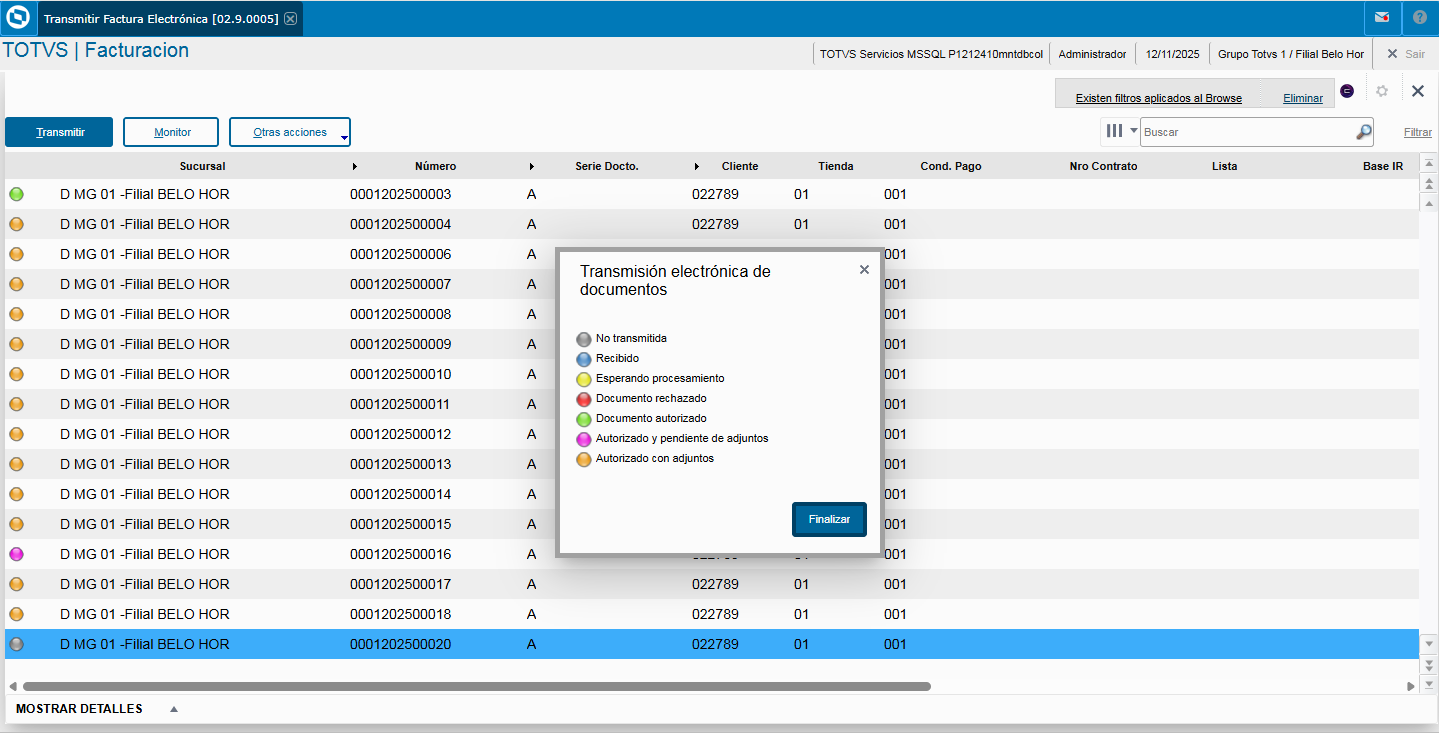
Task: Click gray 'No transmitida' legend ball in dialog
Action: click(x=584, y=339)
